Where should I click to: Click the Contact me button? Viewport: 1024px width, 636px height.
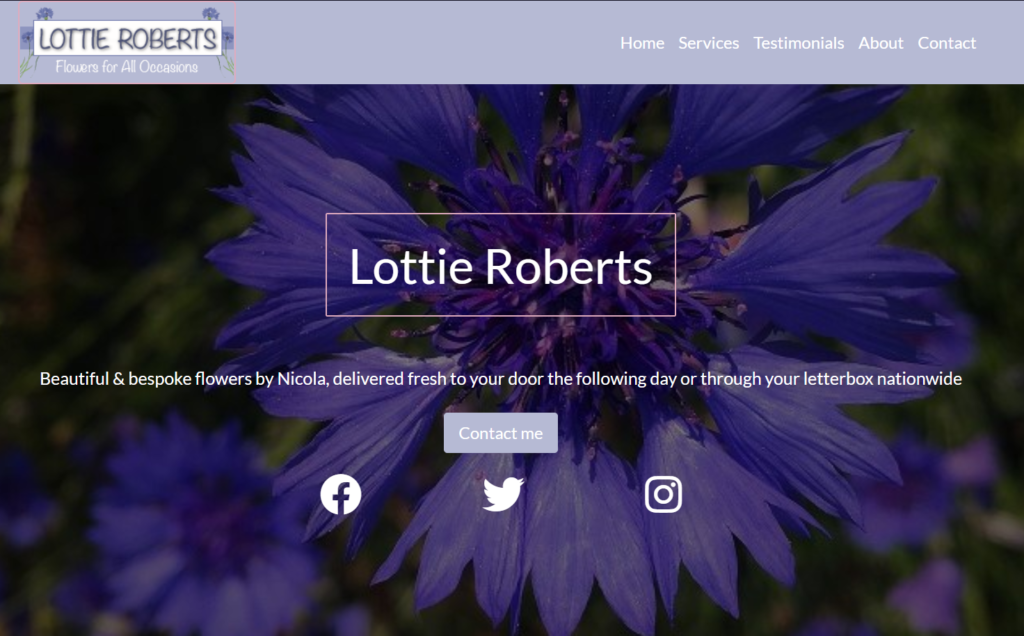(x=501, y=433)
